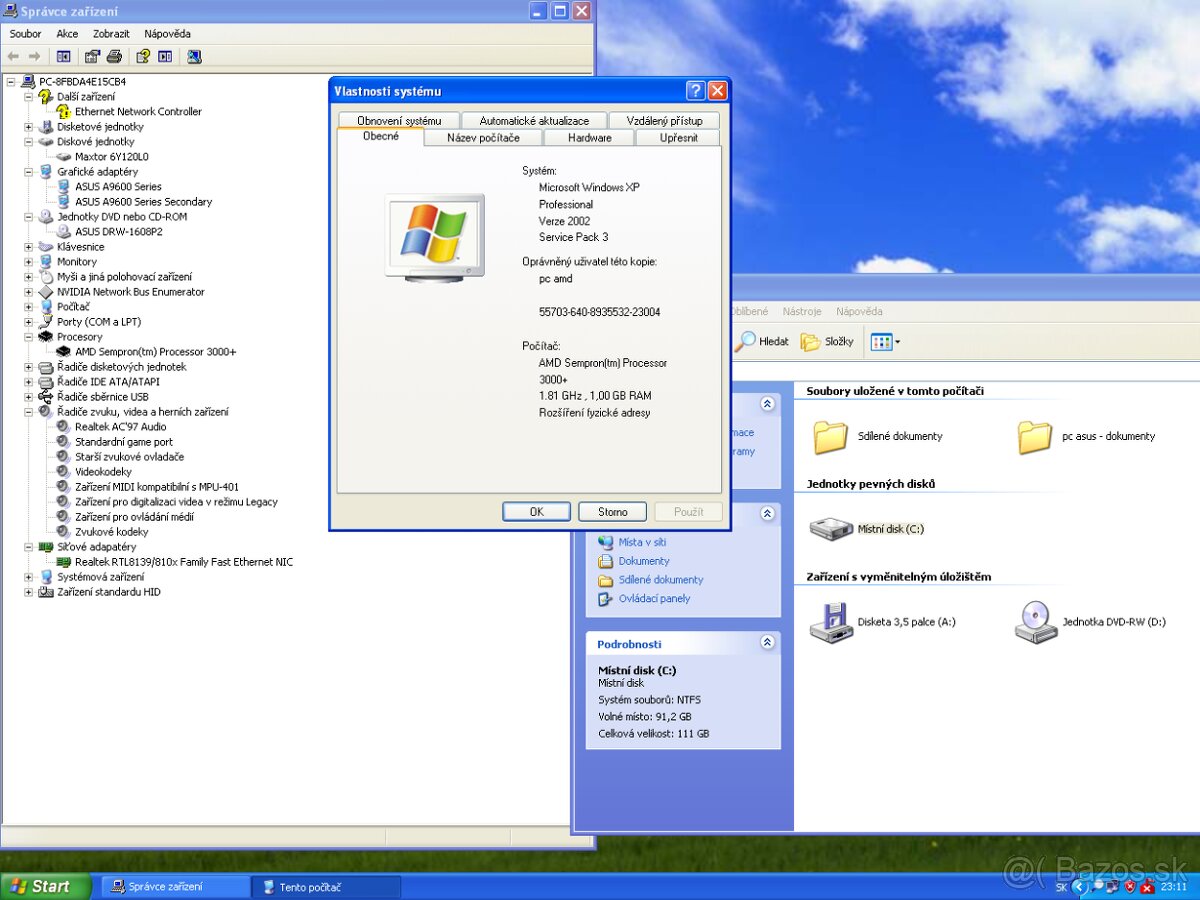
Task: Show the Properties icon on the toolbar
Action: click(93, 57)
